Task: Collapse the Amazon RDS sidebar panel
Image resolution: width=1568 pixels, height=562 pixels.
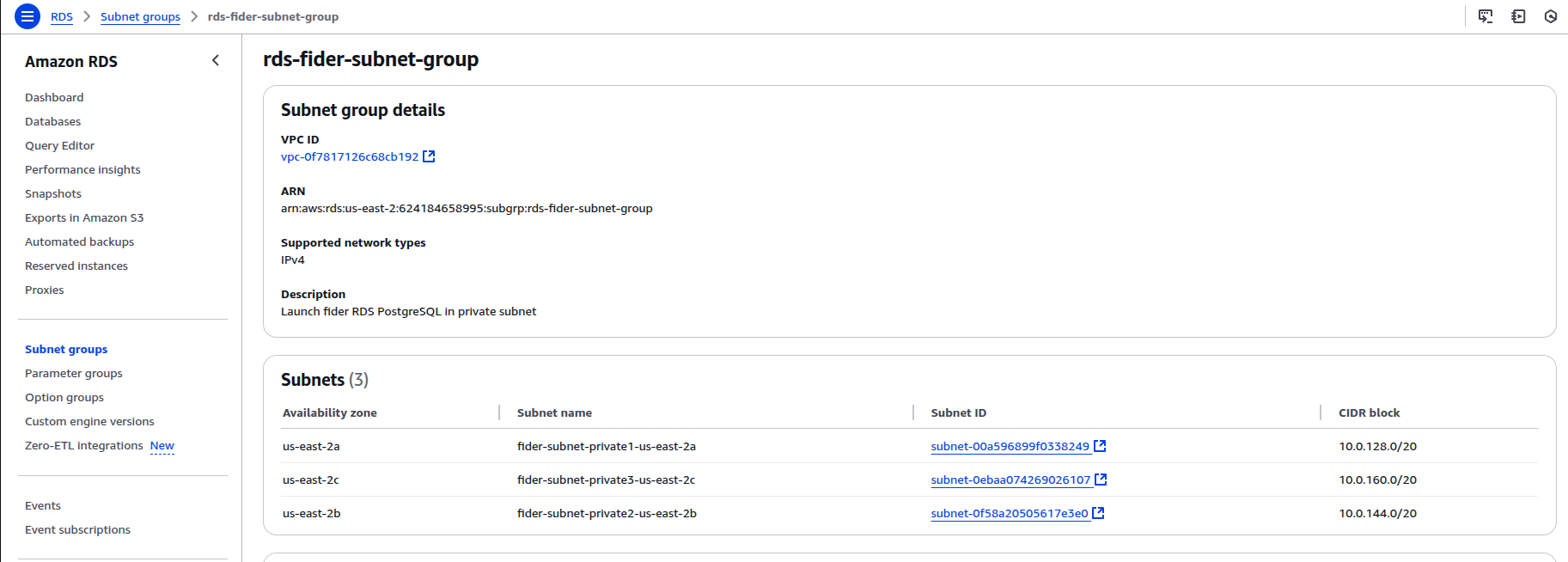Action: point(216,60)
